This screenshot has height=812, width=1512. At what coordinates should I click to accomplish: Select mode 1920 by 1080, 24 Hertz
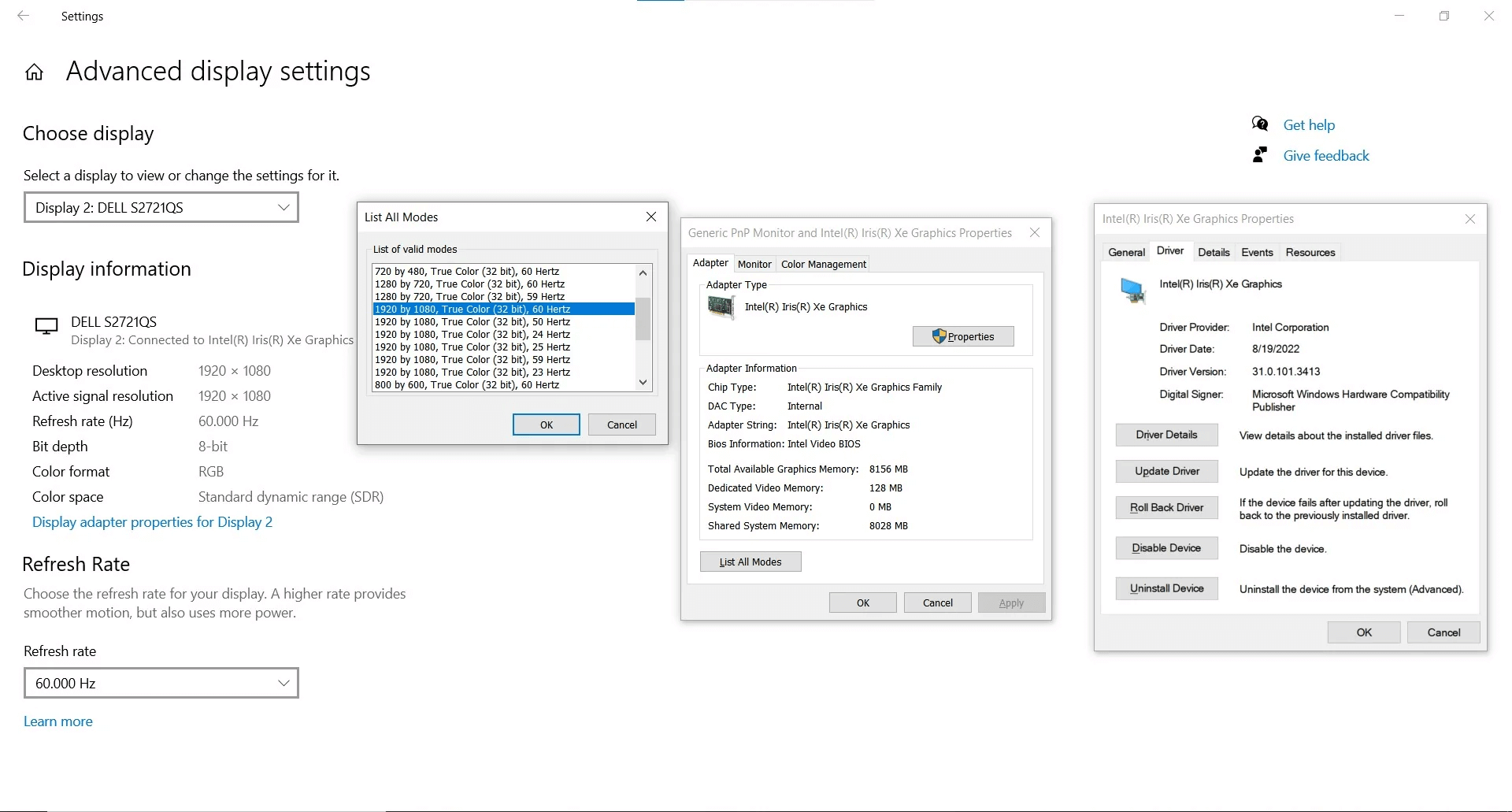click(503, 334)
